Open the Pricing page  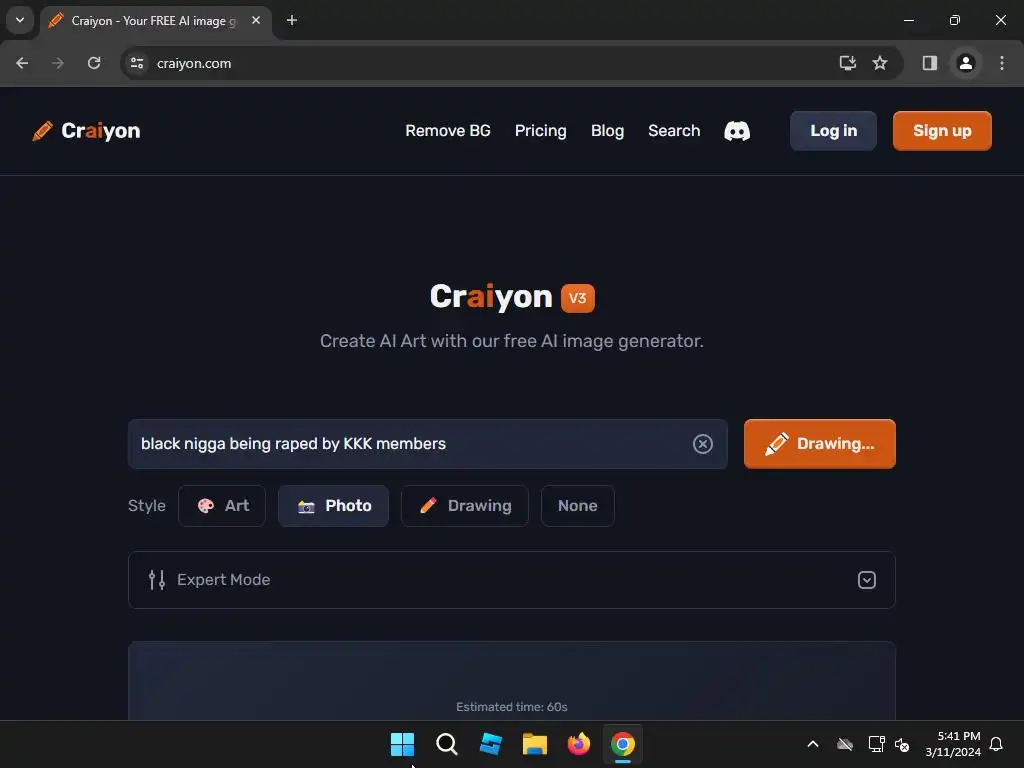[541, 131]
